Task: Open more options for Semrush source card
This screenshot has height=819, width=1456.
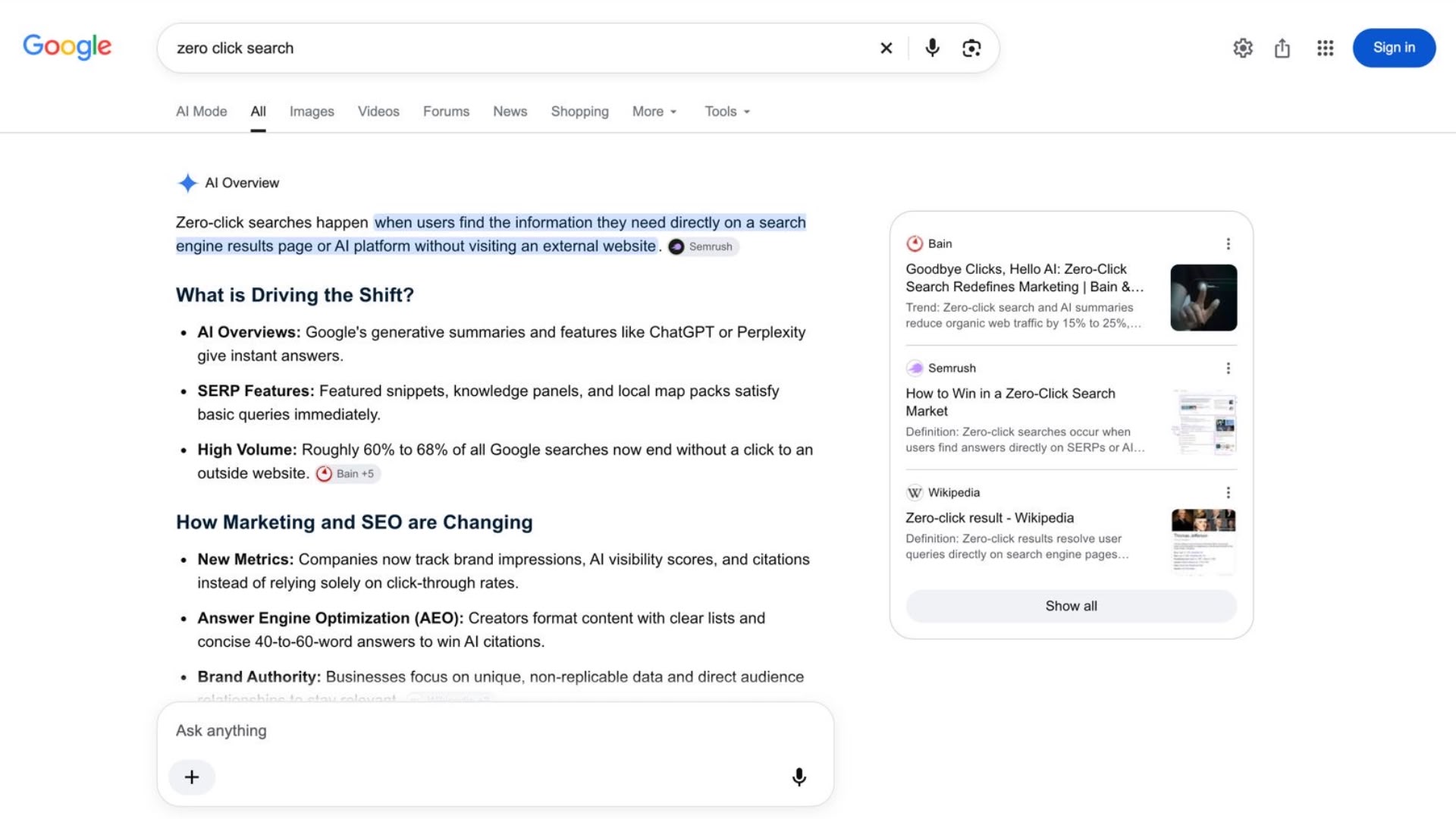Action: [1228, 368]
